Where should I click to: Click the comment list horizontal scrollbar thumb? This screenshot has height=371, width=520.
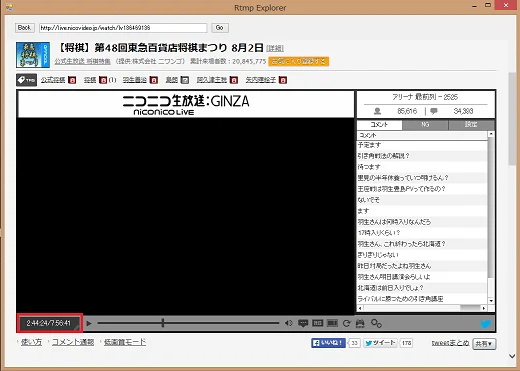470,308
